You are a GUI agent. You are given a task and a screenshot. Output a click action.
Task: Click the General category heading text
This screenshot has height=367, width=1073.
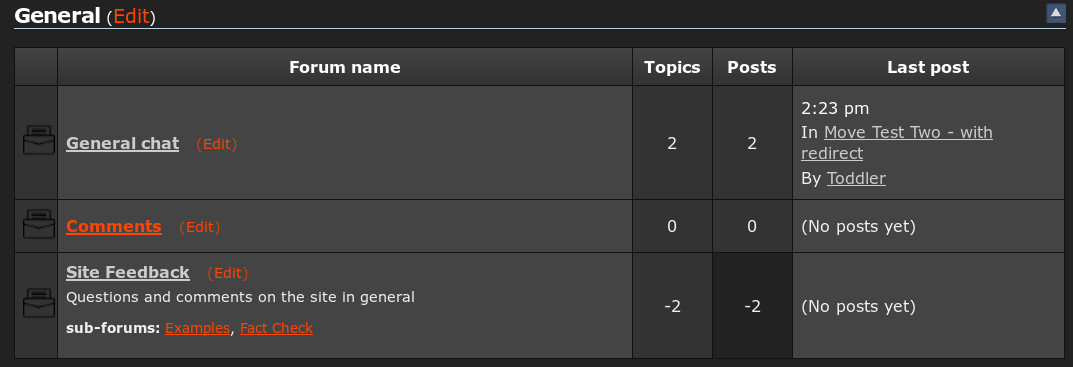point(57,16)
